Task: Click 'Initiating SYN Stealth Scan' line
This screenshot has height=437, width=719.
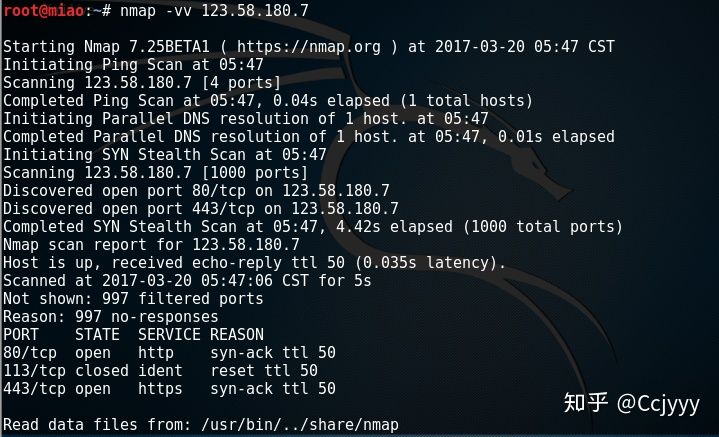Action: [x=165, y=155]
